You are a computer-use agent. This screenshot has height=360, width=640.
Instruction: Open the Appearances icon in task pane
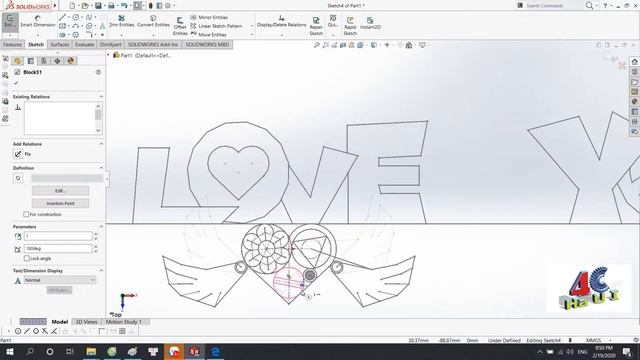click(634, 102)
